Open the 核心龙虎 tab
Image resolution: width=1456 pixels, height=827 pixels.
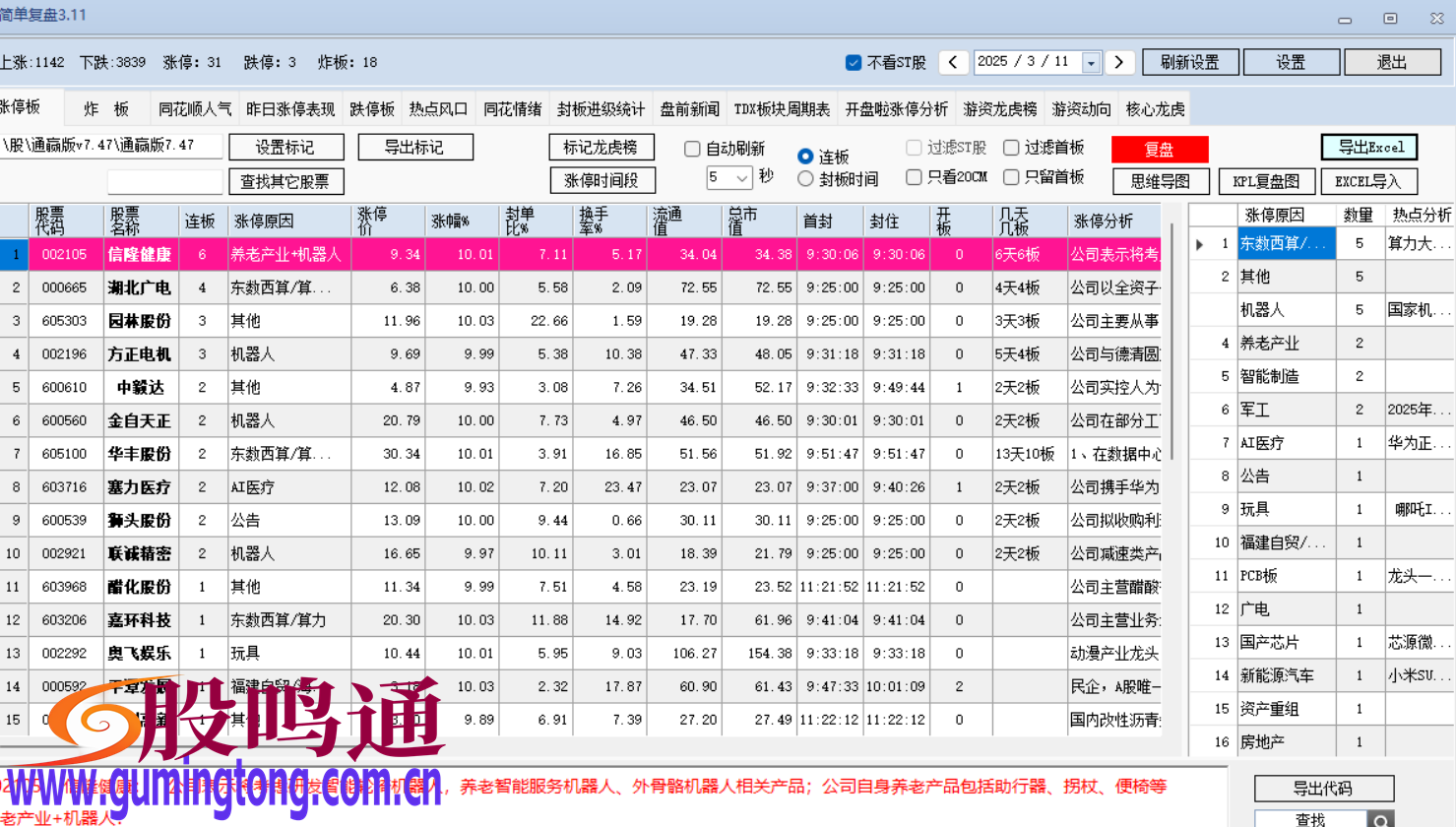tap(1156, 109)
